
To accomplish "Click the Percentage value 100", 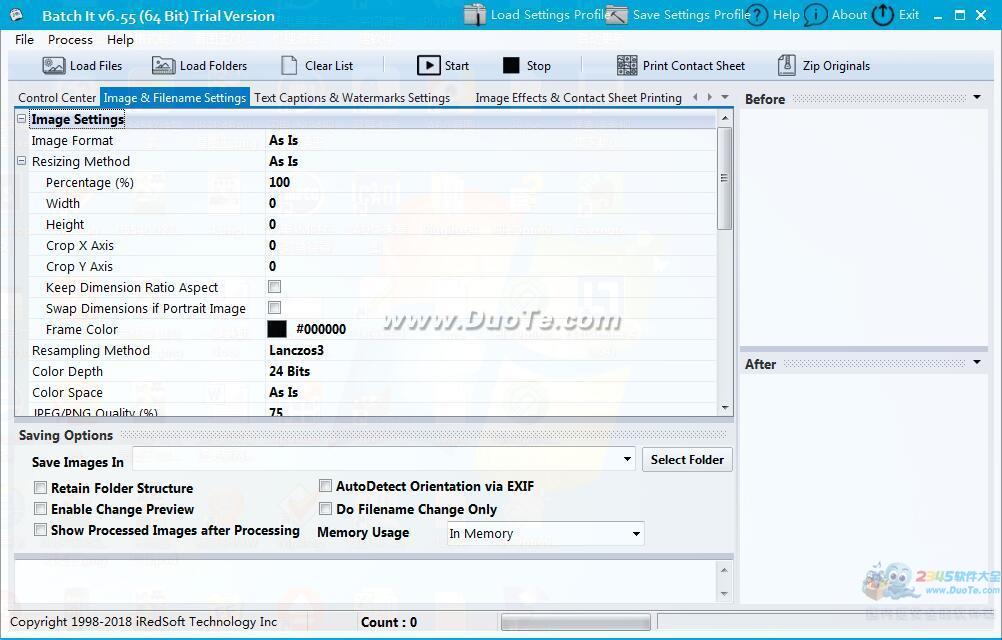I will tap(279, 182).
